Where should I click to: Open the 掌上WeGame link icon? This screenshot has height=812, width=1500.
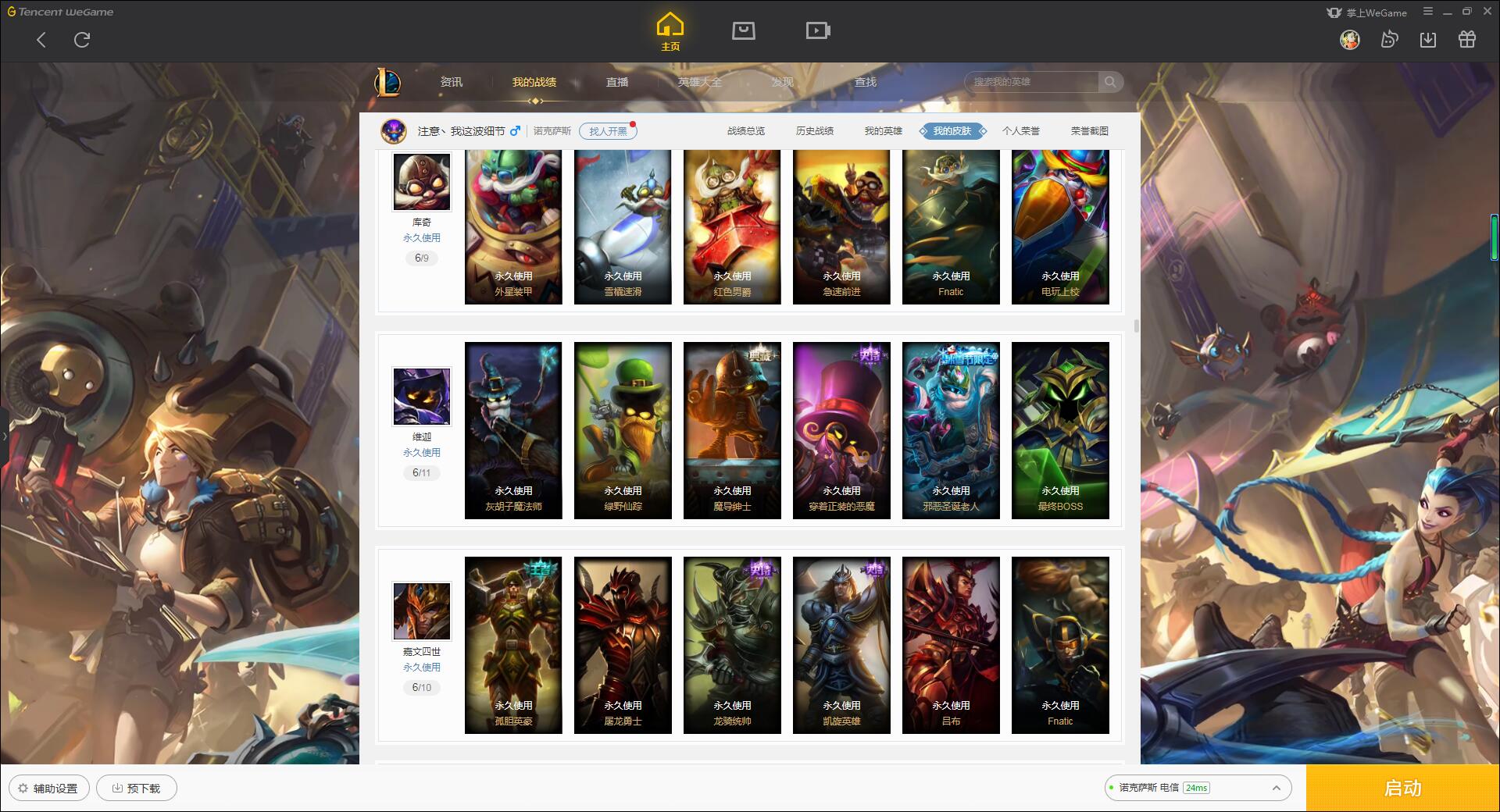coord(1366,12)
